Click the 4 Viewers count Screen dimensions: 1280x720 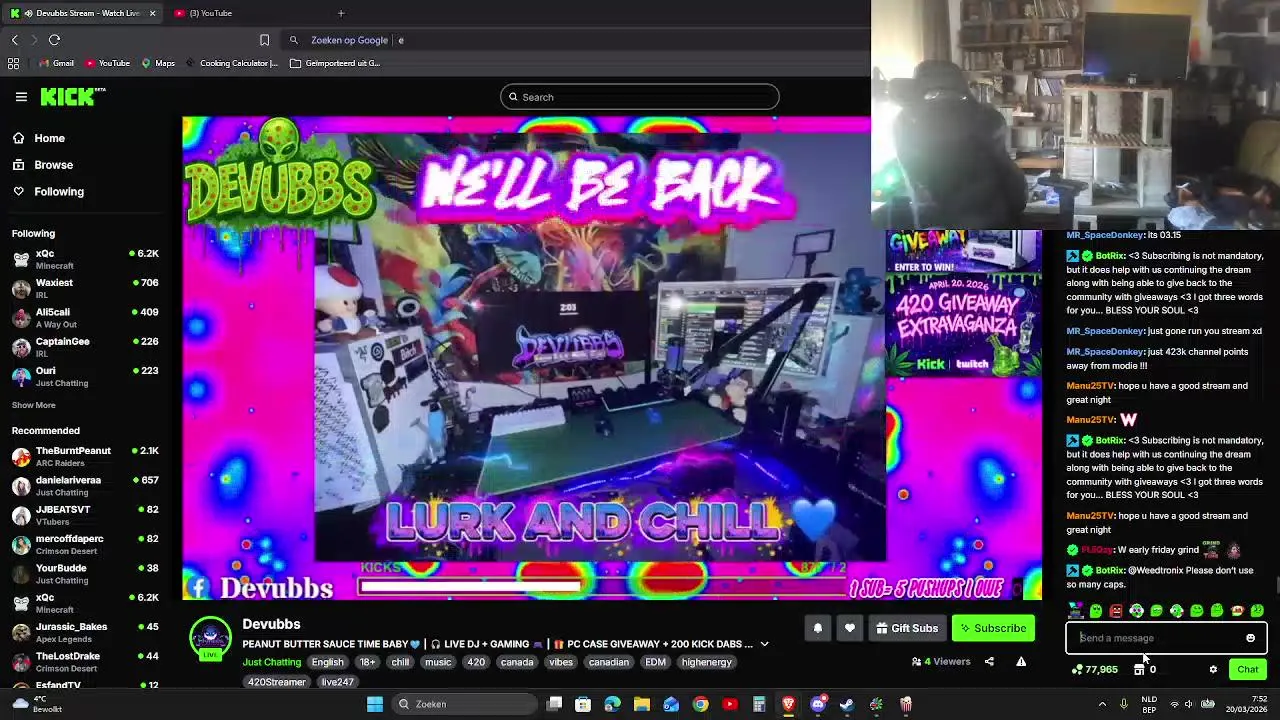click(941, 661)
